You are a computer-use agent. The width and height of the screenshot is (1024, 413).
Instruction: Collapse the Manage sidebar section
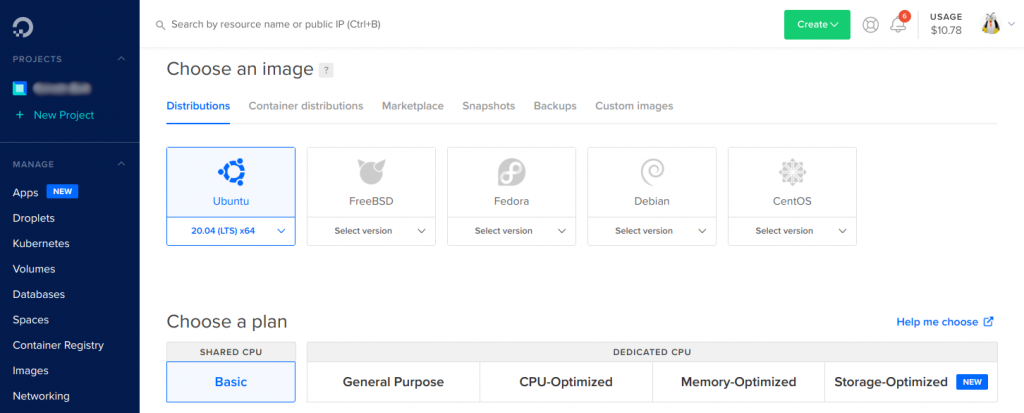[121, 164]
